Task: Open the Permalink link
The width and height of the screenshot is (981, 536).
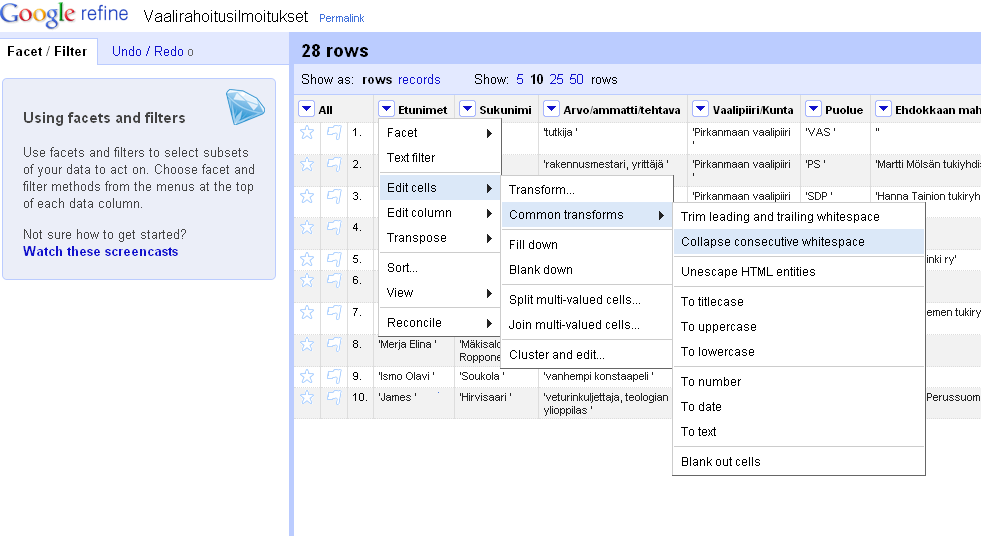Action: coord(341,19)
